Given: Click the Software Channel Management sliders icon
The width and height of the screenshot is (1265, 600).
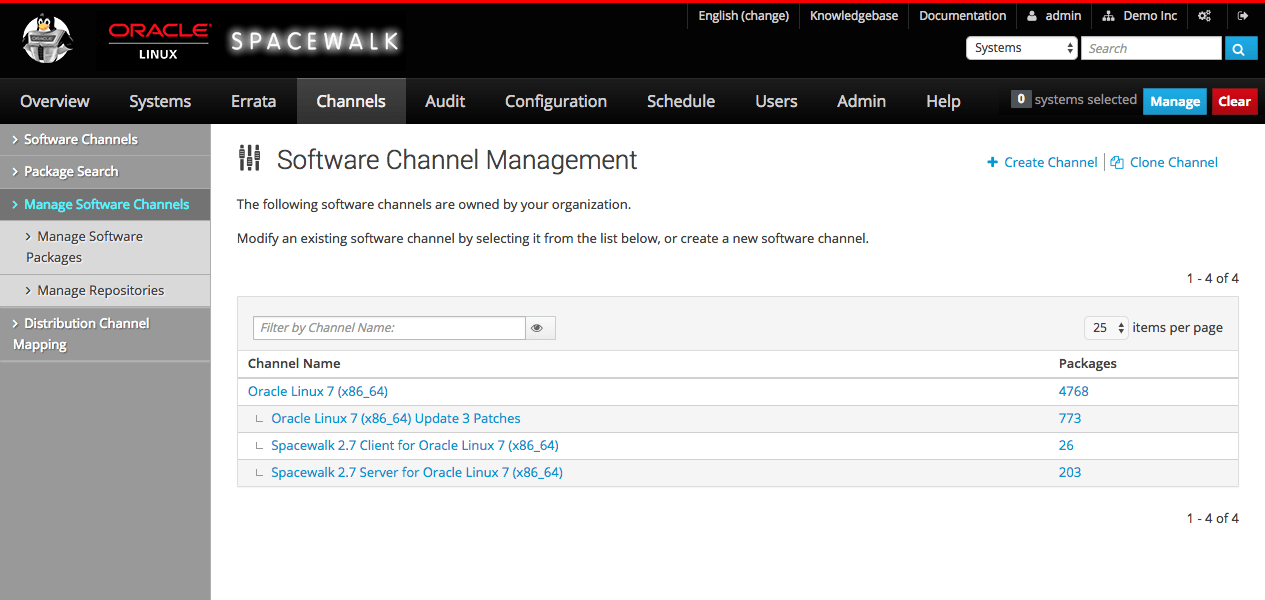Looking at the screenshot, I should [249, 158].
